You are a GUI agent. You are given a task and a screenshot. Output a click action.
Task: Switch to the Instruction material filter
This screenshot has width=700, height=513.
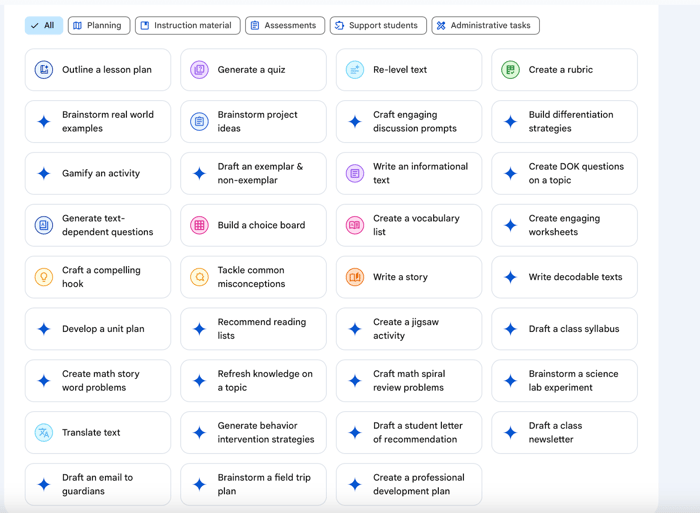pos(187,26)
